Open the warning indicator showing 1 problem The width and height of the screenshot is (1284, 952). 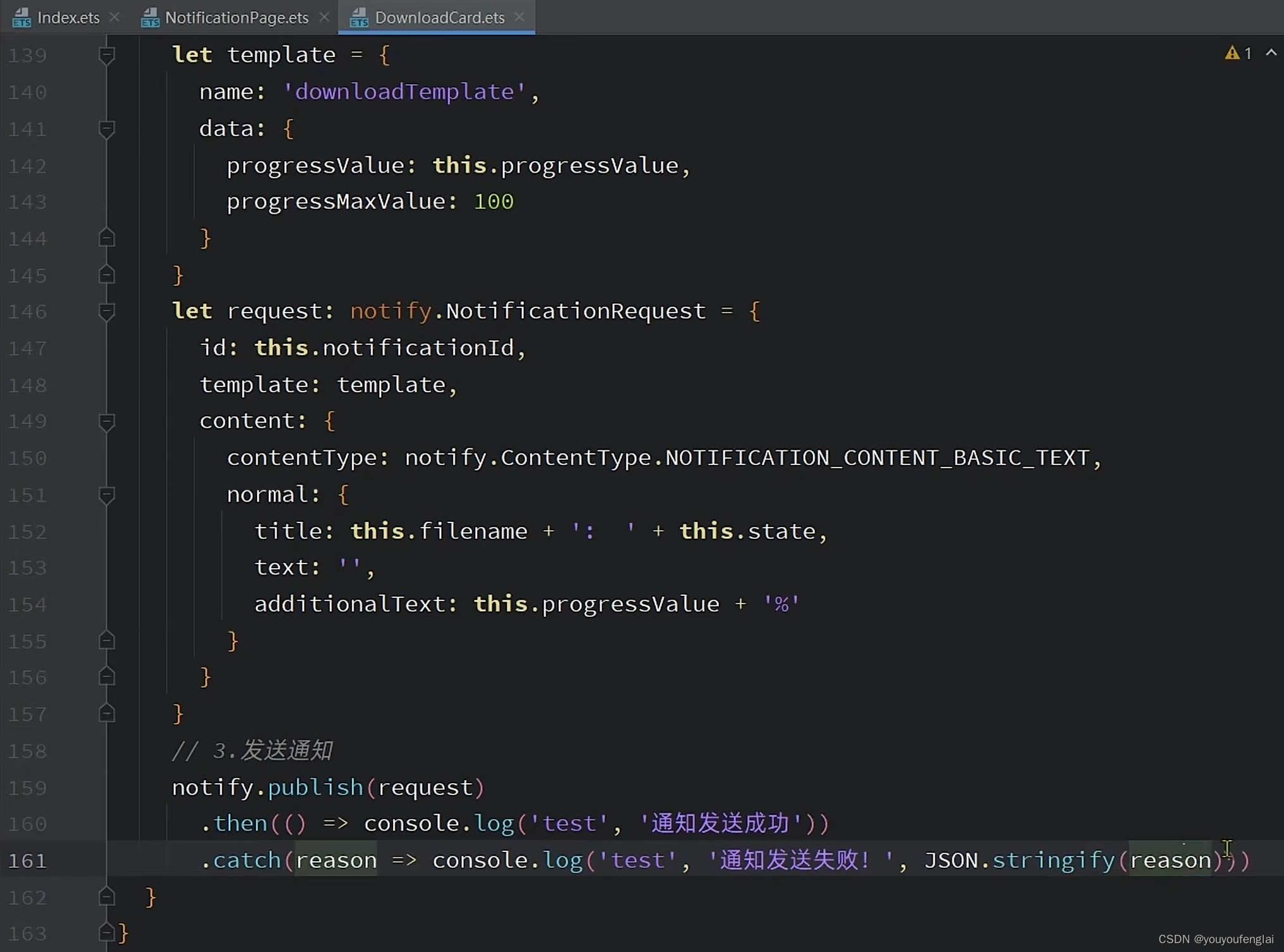[1238, 53]
